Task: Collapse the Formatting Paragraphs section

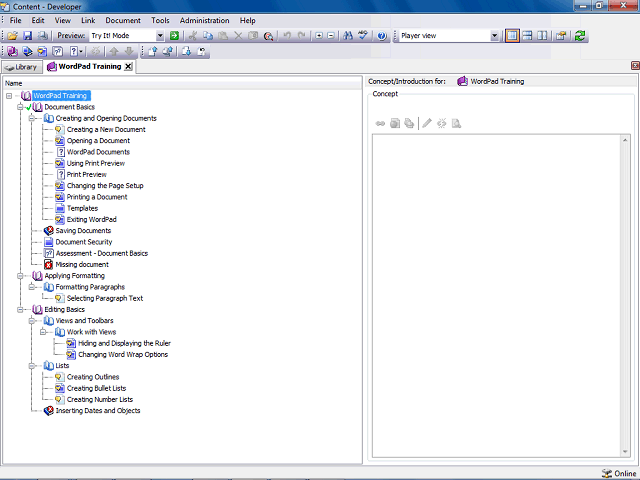Action: point(31,287)
